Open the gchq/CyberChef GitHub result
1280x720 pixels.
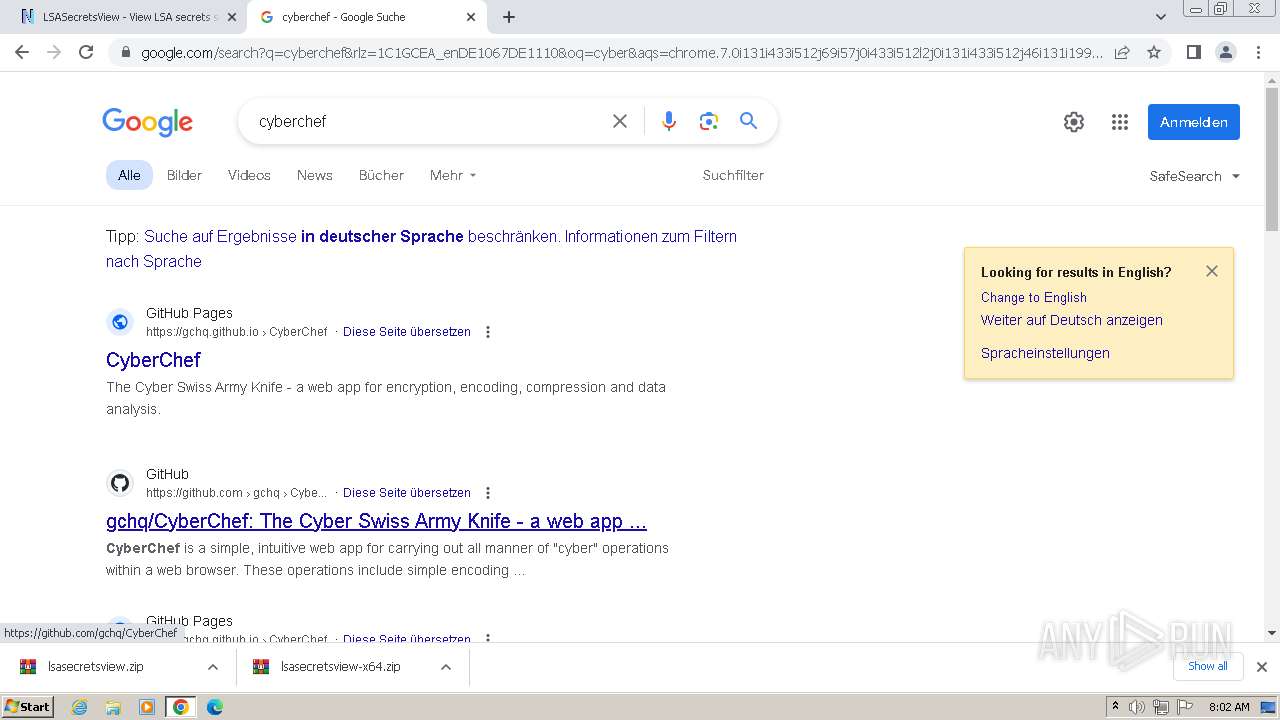[x=376, y=521]
